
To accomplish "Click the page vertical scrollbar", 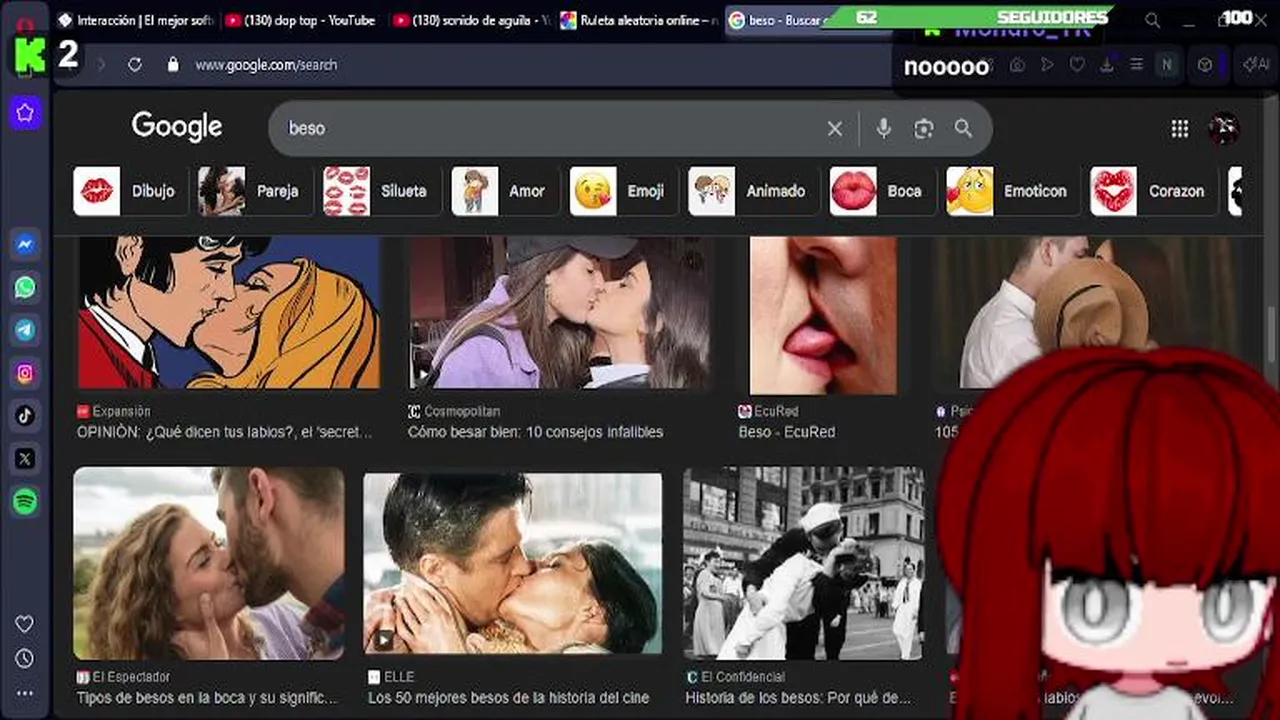I will [x=1271, y=335].
